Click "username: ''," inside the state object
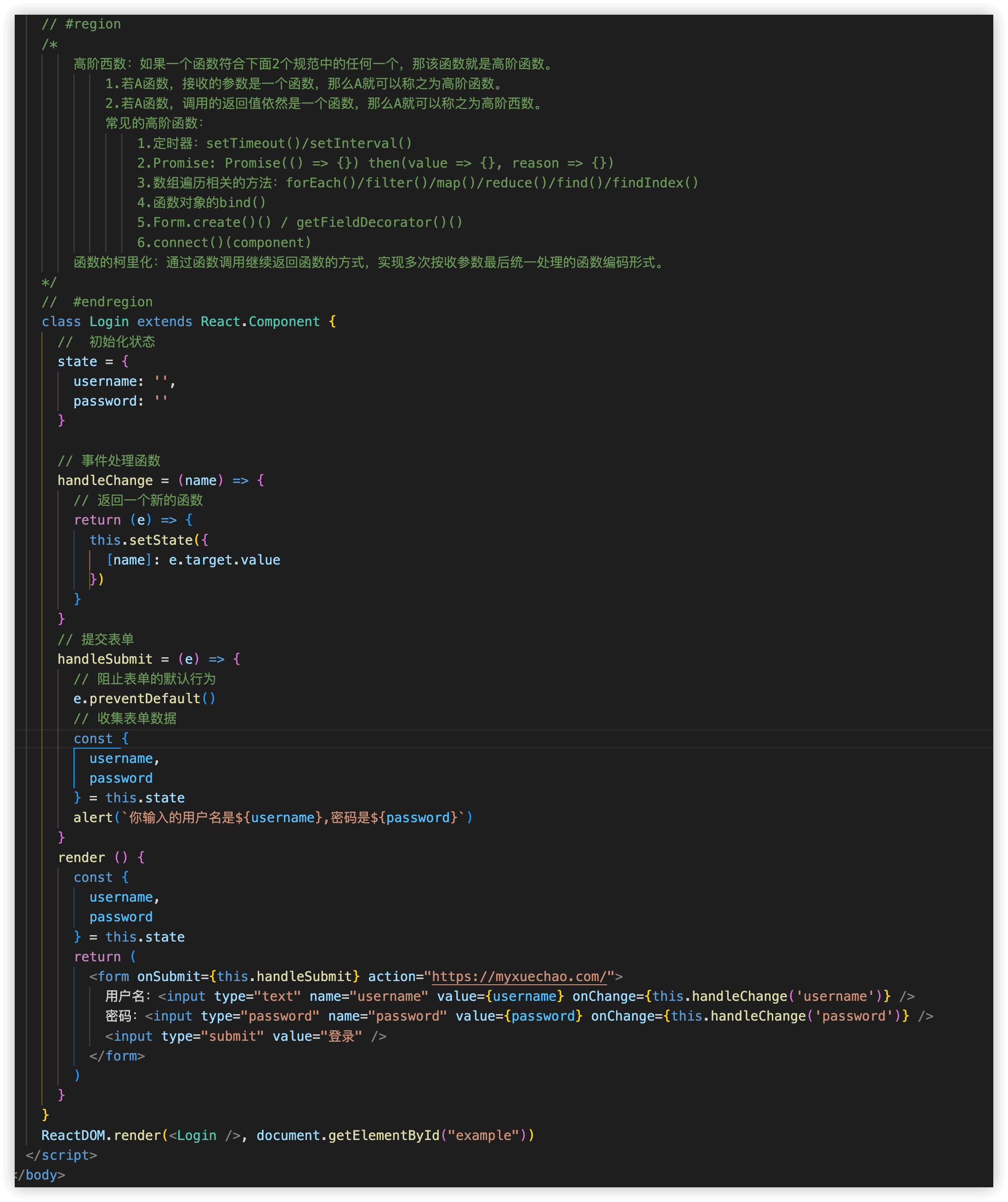The width and height of the screenshot is (1008, 1202). 124,381
